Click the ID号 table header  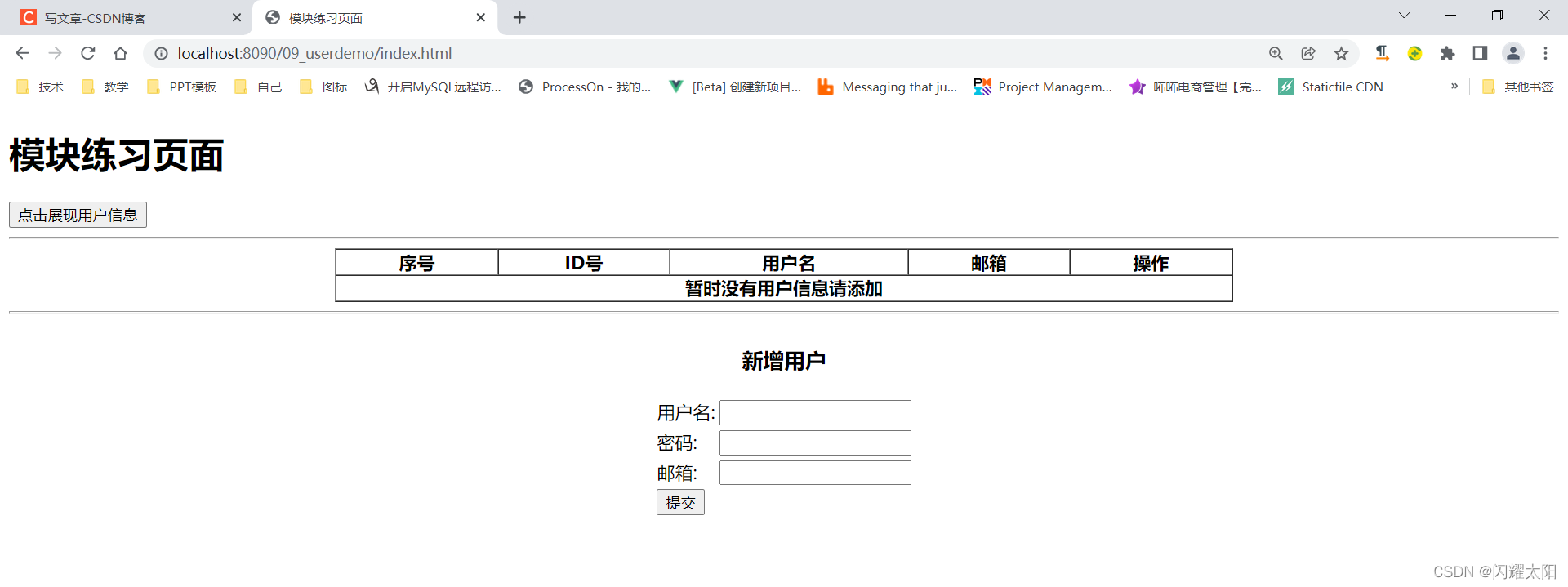[584, 263]
